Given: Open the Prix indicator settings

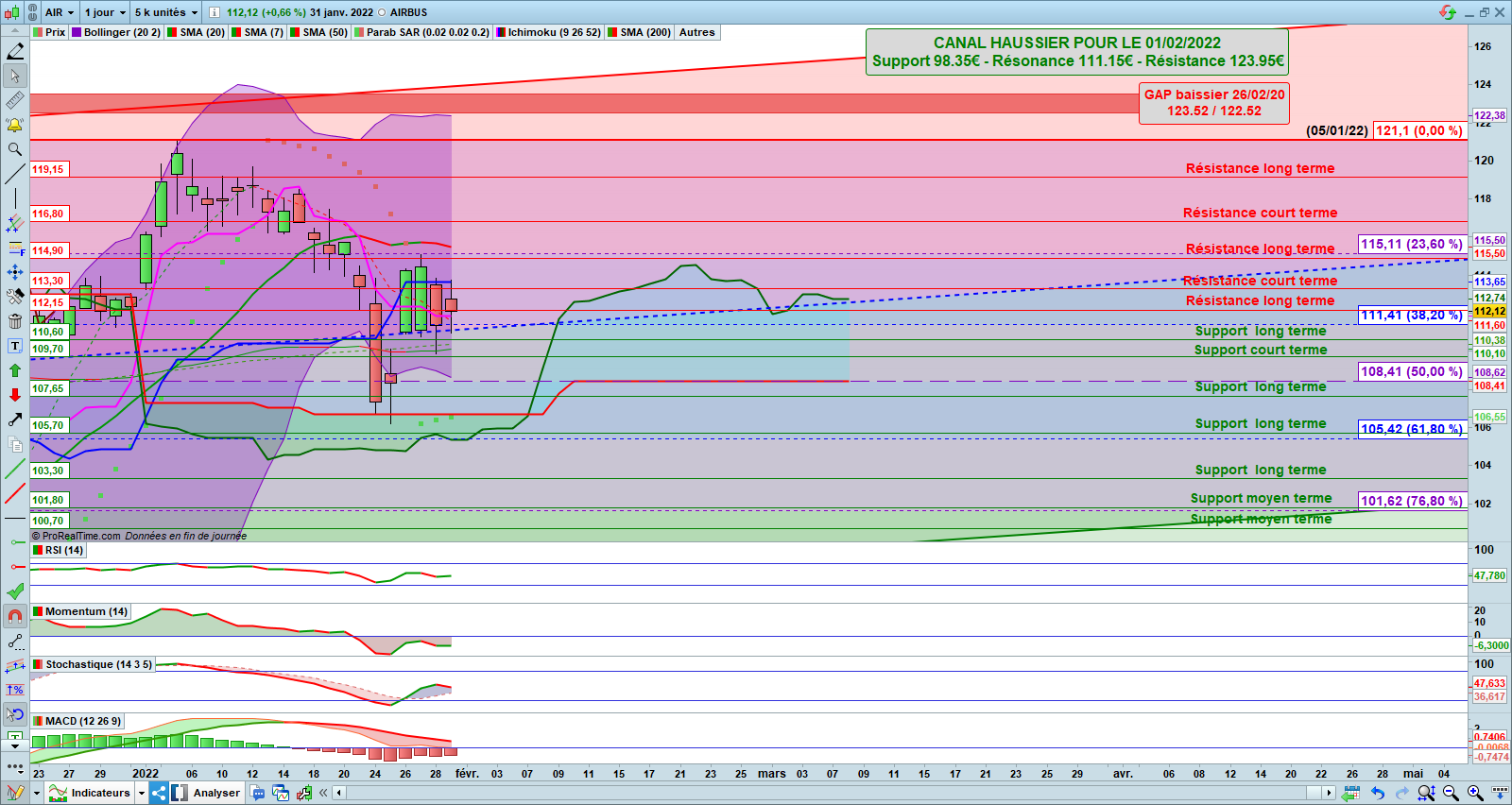Looking at the screenshot, I should (49, 32).
